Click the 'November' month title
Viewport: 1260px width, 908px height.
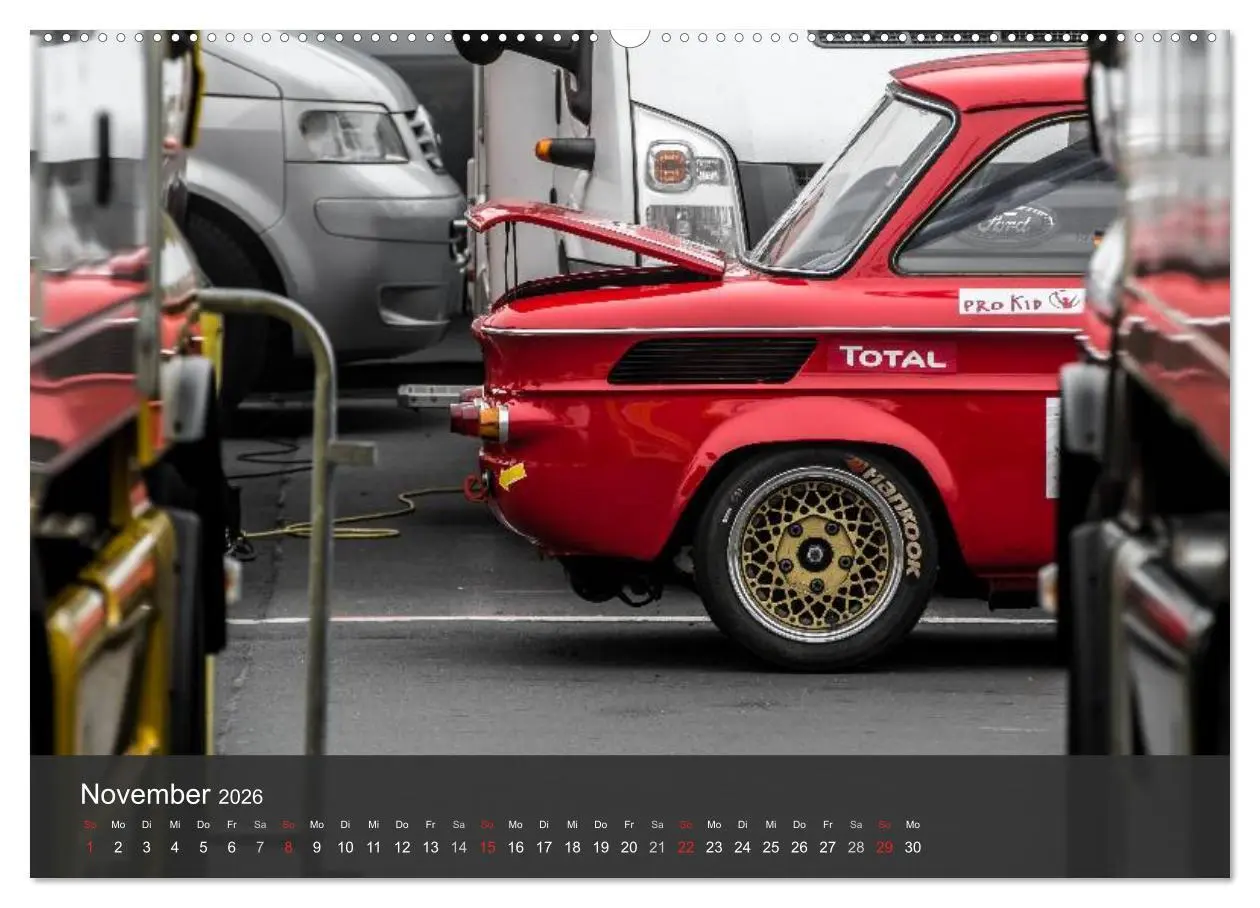tap(145, 795)
